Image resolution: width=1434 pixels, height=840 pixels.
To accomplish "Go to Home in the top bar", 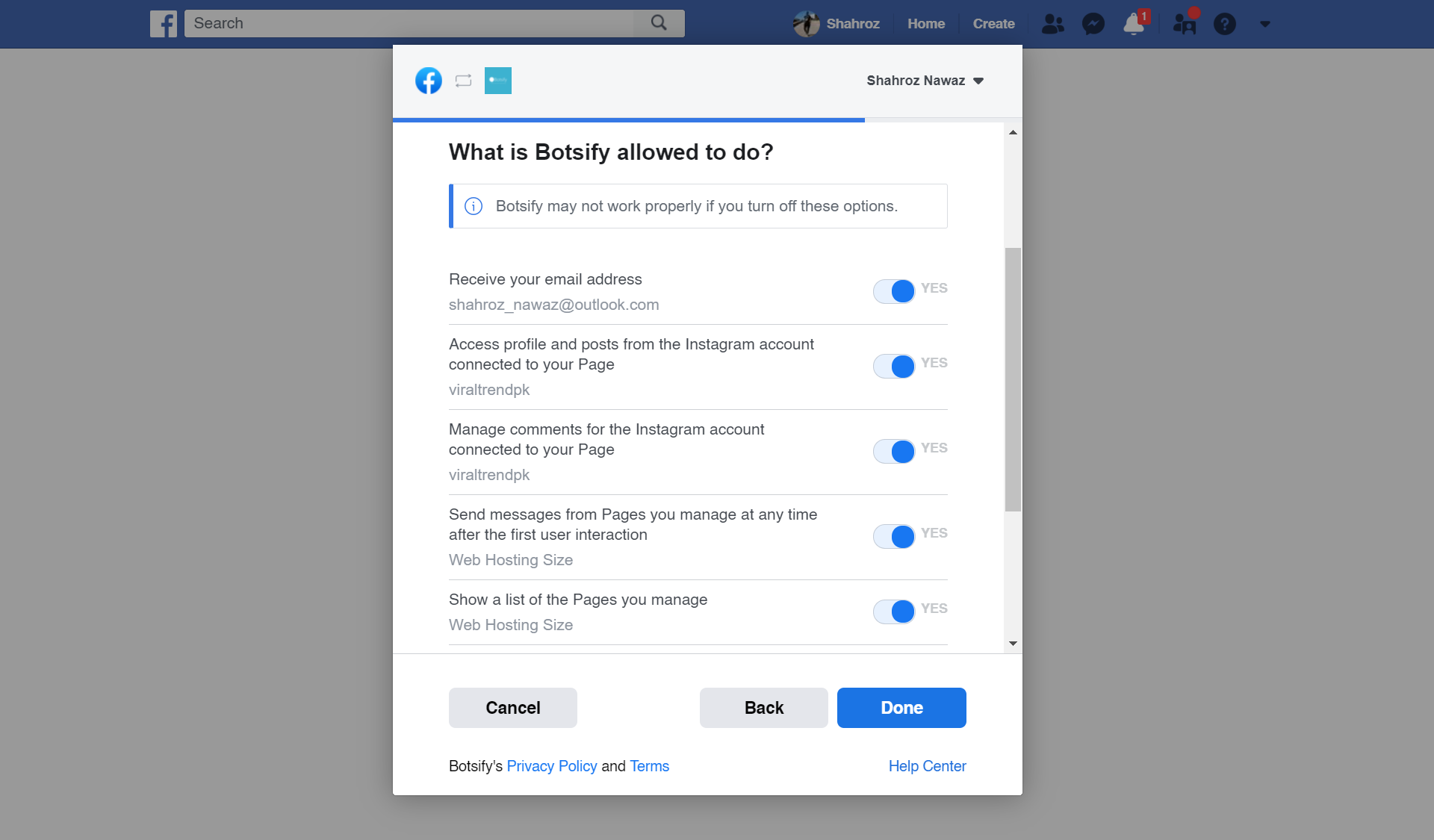I will [x=926, y=24].
